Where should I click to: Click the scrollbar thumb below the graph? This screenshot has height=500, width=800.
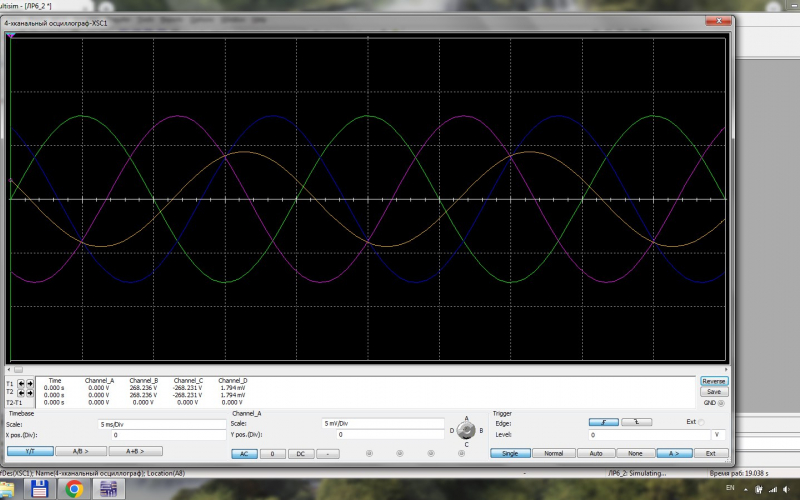(x=18, y=369)
